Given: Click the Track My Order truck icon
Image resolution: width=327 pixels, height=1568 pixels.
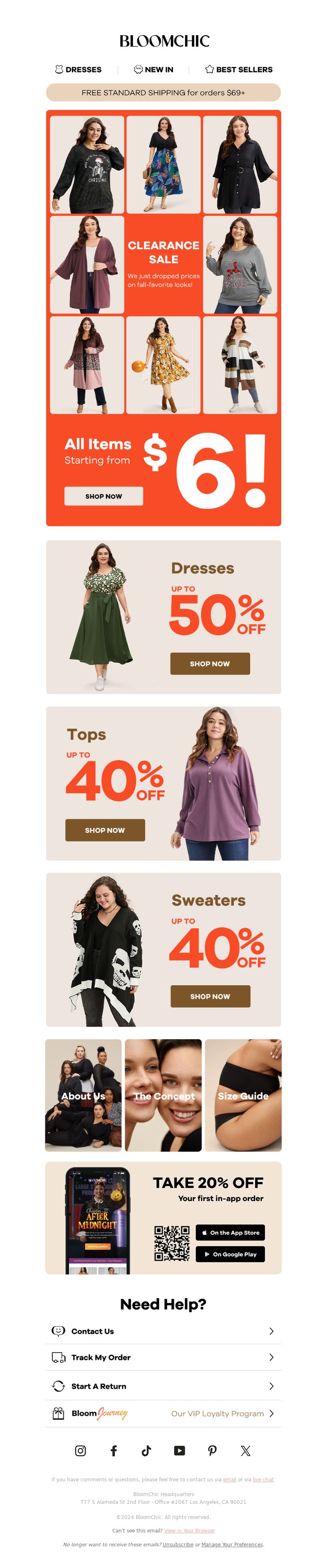Looking at the screenshot, I should coord(58,1358).
